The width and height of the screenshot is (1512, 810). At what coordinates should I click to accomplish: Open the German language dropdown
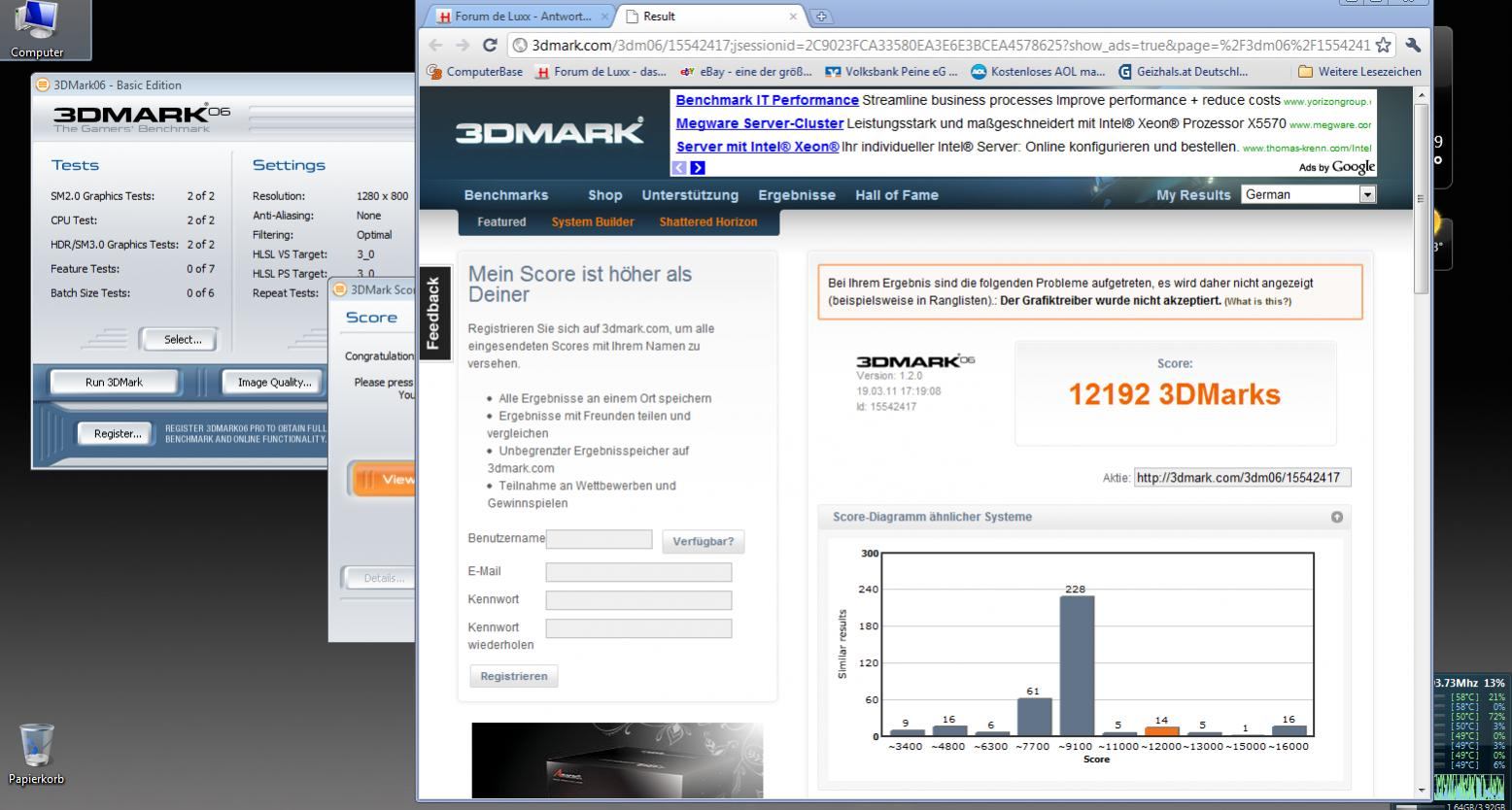coord(1309,194)
